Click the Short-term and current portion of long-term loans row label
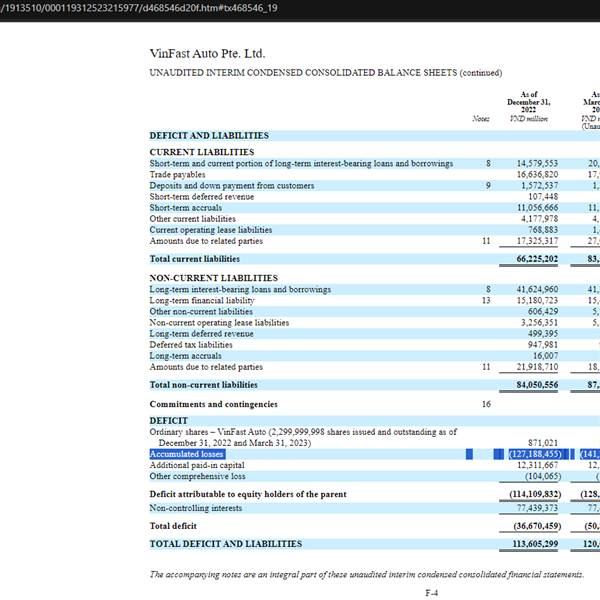Viewport: 600px width, 600px height. click(301, 163)
